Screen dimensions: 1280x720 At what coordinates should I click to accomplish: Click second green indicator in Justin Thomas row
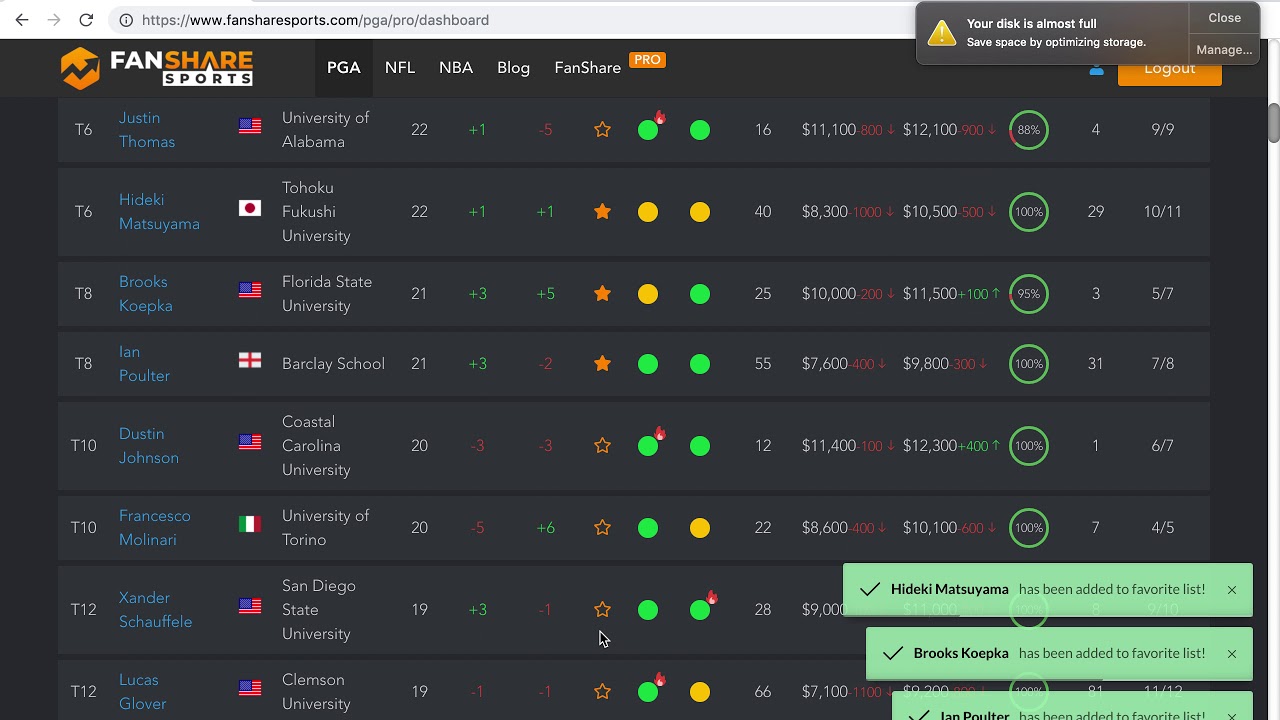click(700, 130)
